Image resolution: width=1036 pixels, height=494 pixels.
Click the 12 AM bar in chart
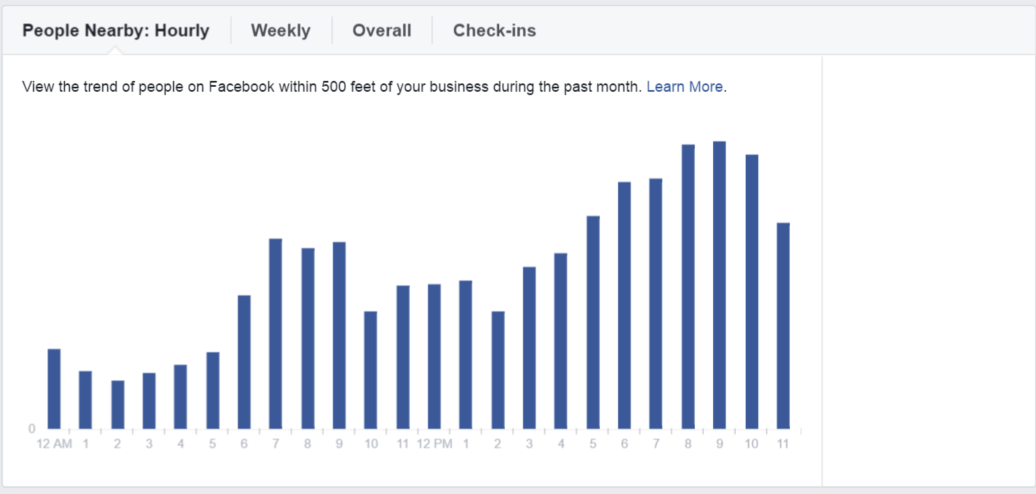pos(54,388)
